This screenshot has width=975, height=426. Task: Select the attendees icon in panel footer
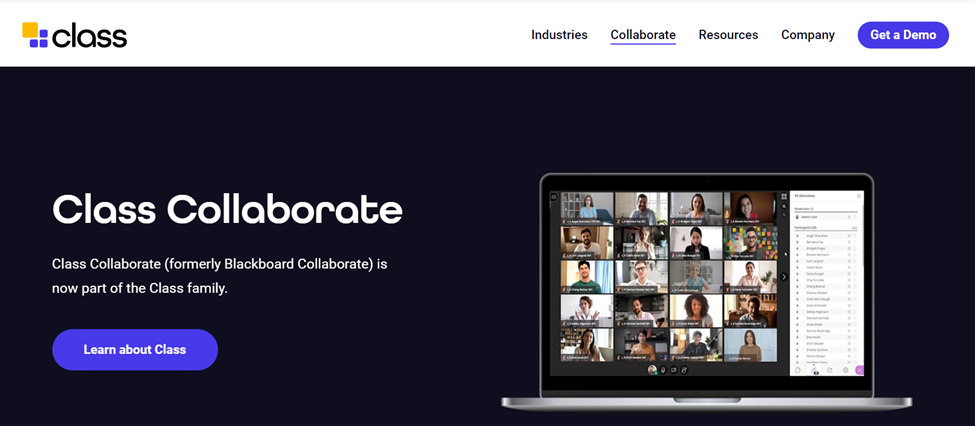pos(814,371)
